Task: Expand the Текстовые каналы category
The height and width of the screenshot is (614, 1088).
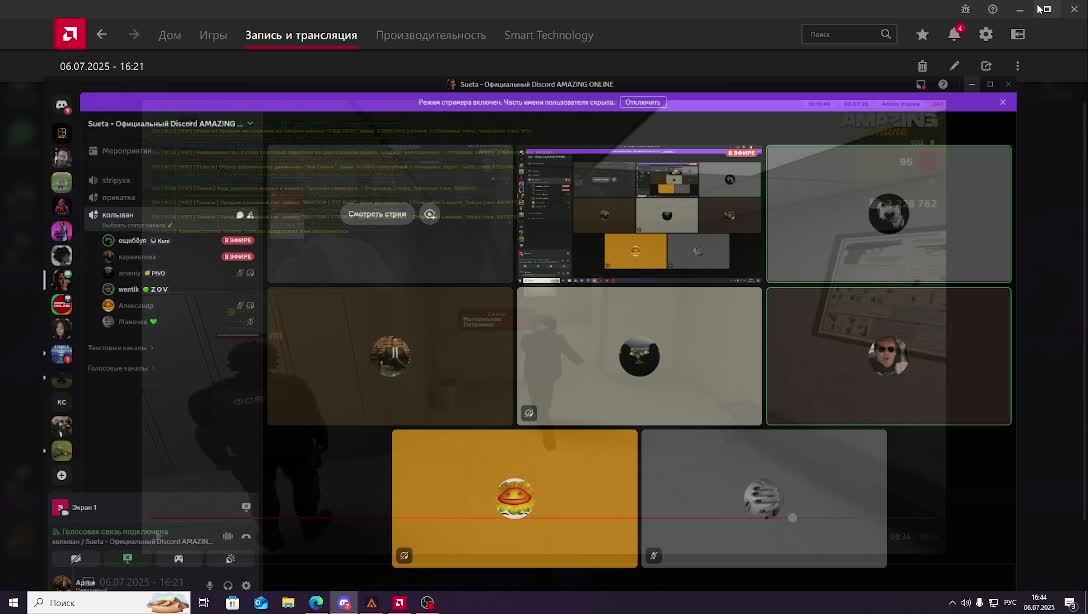Action: [120, 348]
